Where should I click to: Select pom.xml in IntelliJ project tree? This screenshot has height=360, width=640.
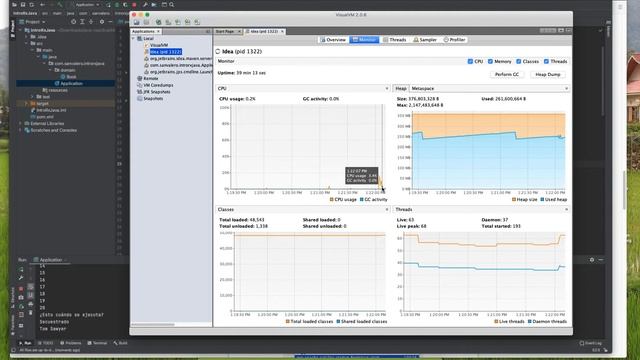point(42,117)
